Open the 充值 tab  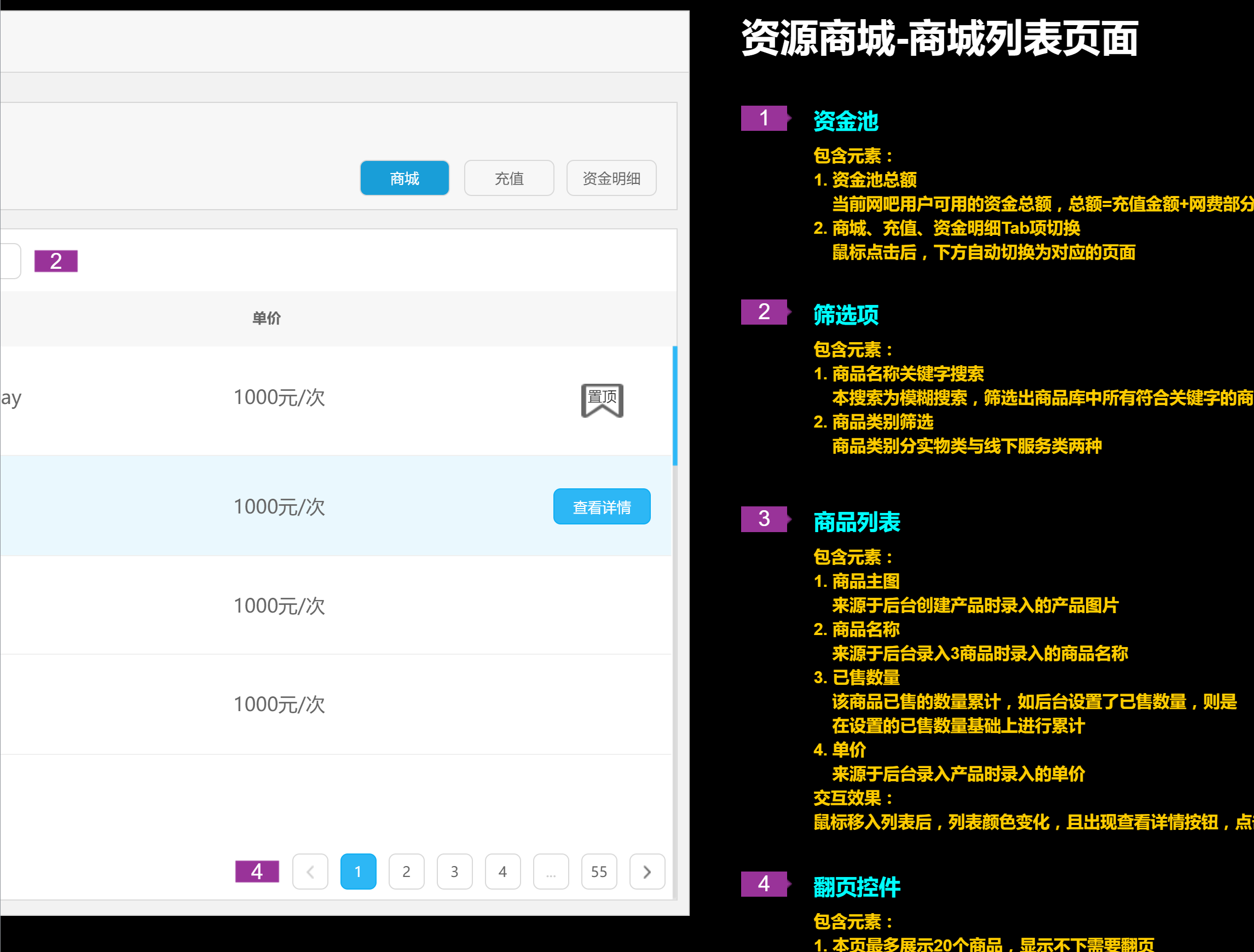[x=508, y=178]
